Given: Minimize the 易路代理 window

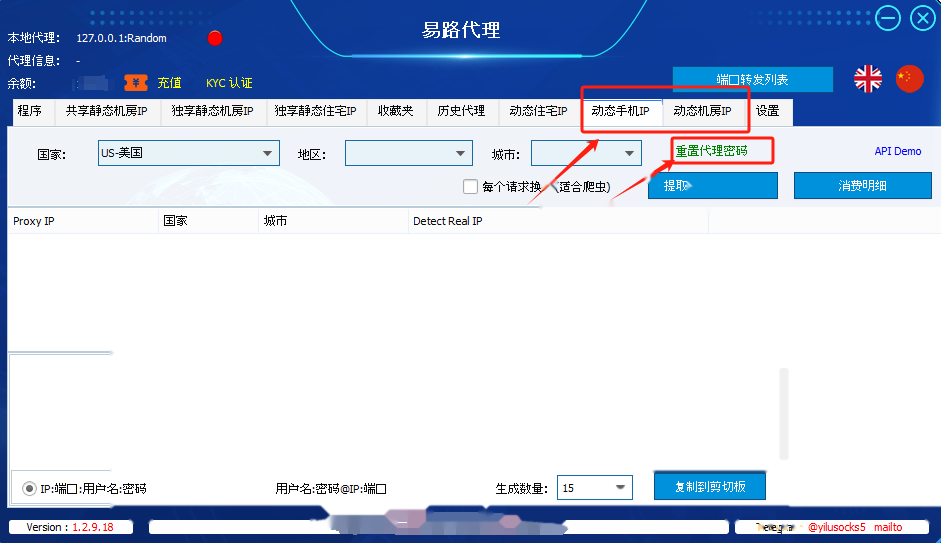Looking at the screenshot, I should tap(888, 18).
